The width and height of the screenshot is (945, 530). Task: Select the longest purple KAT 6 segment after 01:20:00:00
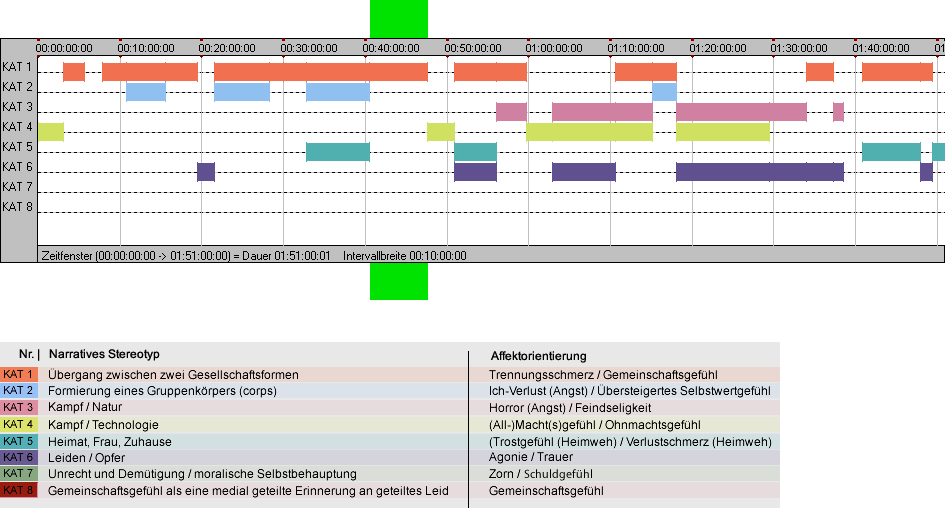click(760, 172)
